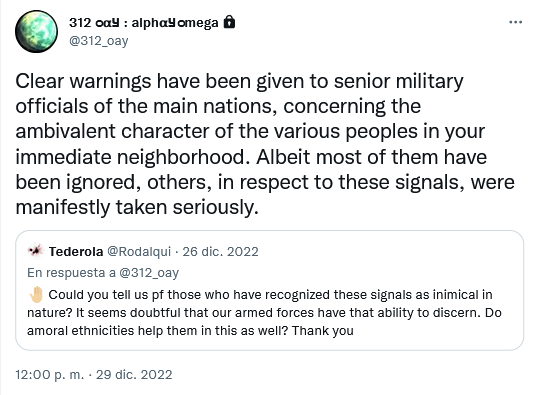The width and height of the screenshot is (535, 395).
Task: Click the 'En respuesta a' label
Action: 71,273
